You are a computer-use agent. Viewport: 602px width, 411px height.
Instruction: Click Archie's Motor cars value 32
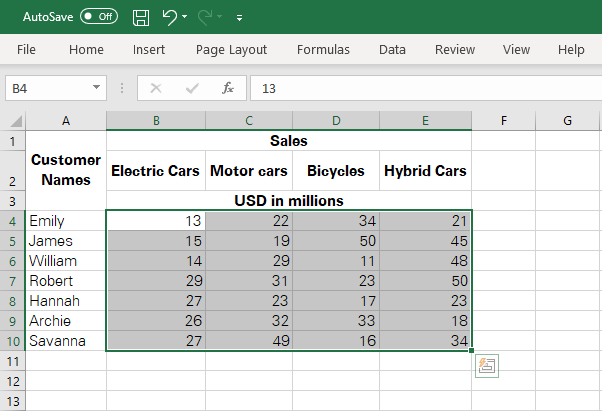(249, 321)
